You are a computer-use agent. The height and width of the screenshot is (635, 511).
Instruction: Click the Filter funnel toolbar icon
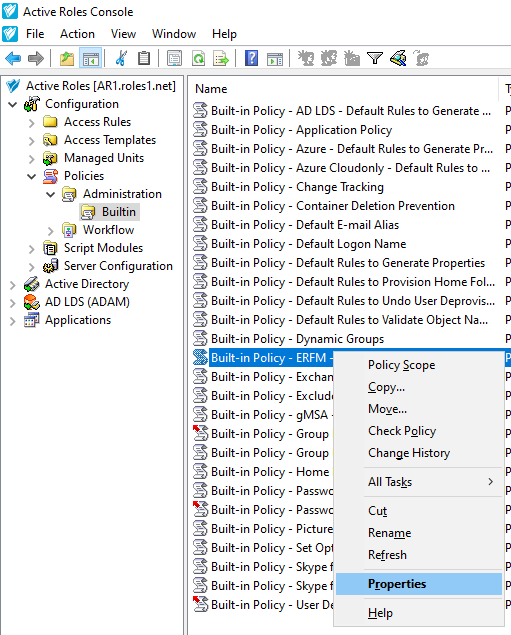375,58
